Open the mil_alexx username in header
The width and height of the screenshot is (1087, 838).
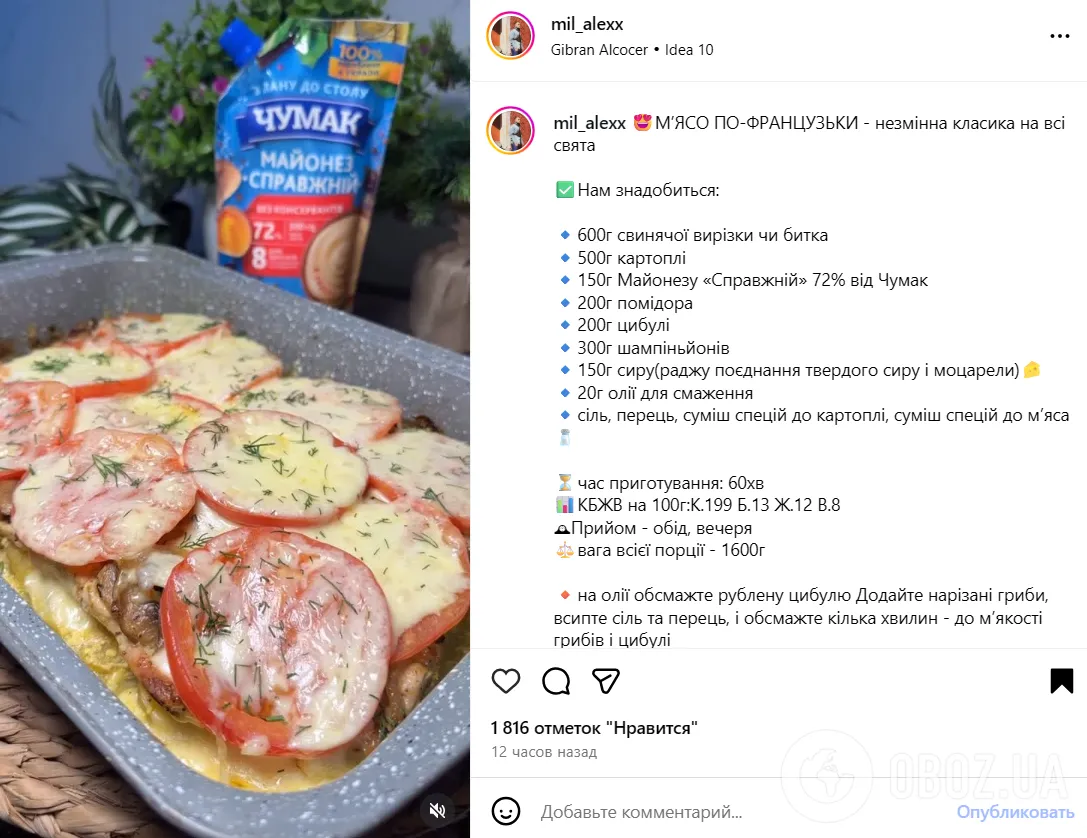pos(586,24)
